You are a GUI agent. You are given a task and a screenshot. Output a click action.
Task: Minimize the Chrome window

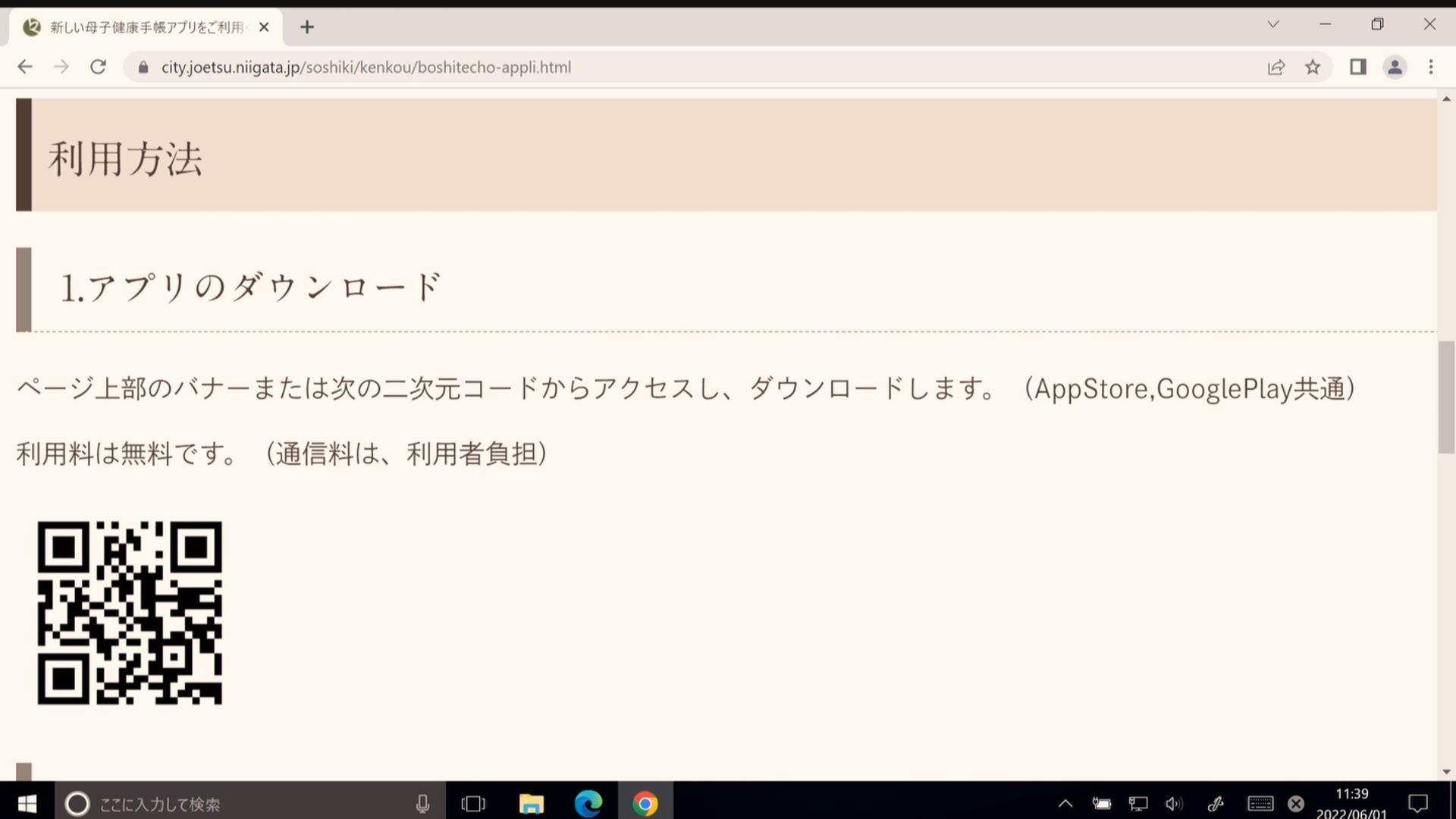(1325, 24)
